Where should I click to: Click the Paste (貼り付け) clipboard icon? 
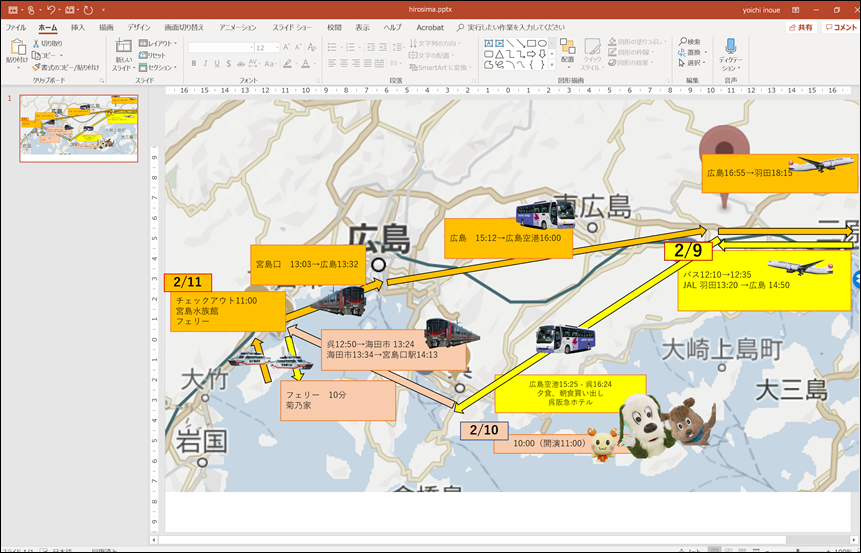[17, 47]
